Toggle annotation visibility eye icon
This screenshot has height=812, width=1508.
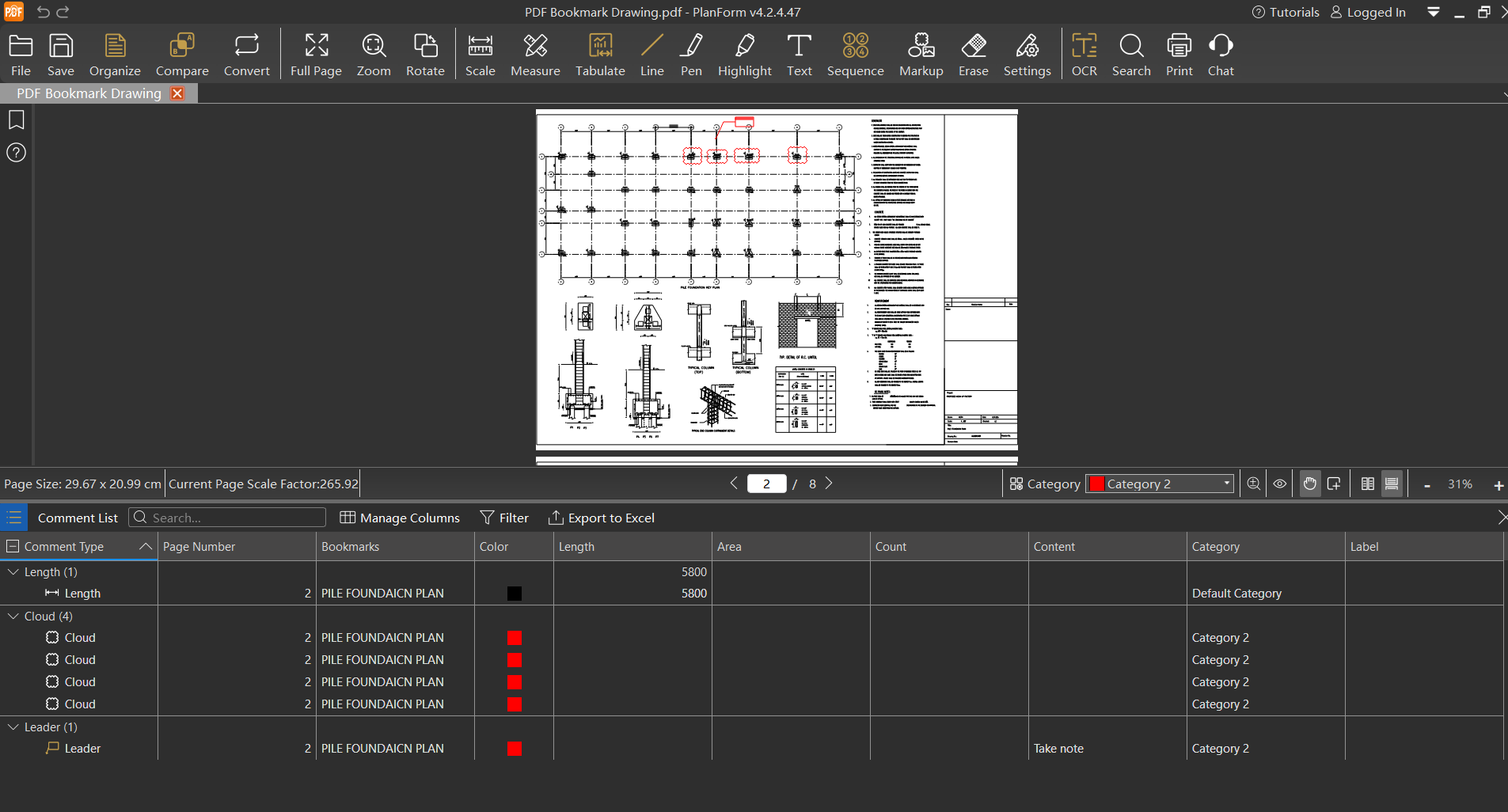(1280, 484)
